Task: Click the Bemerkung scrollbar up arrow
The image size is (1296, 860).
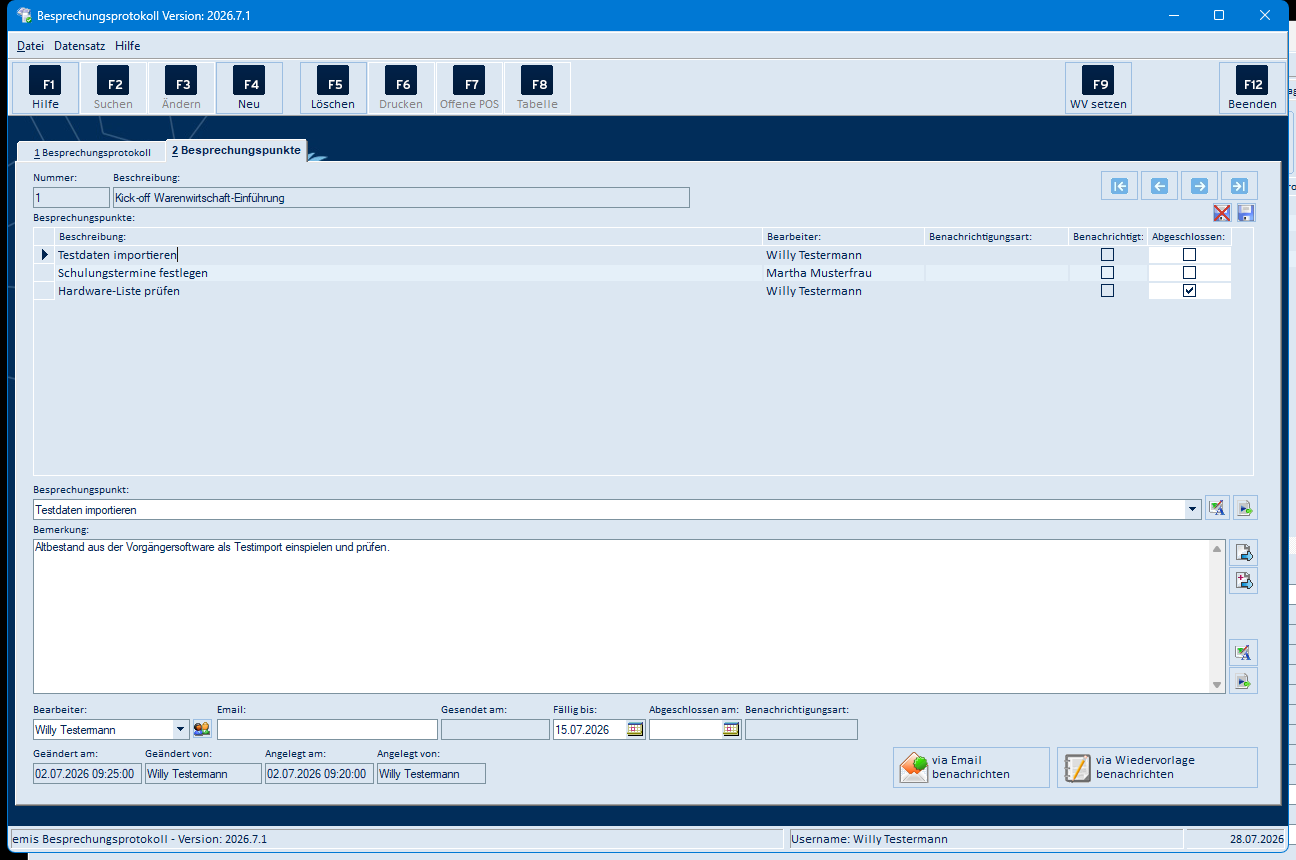Action: click(x=1217, y=549)
